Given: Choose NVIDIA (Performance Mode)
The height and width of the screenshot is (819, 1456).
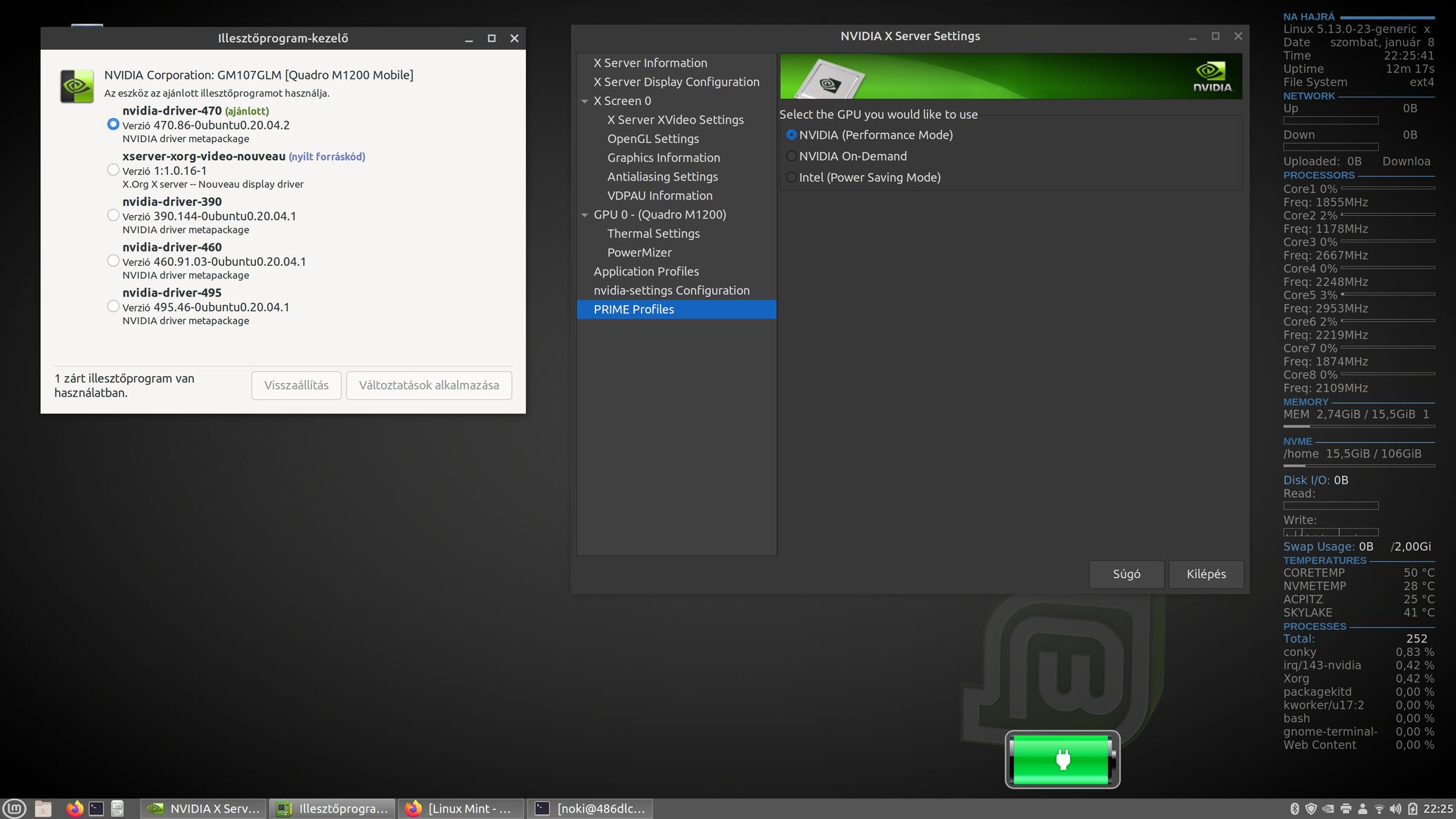Looking at the screenshot, I should coord(792,135).
